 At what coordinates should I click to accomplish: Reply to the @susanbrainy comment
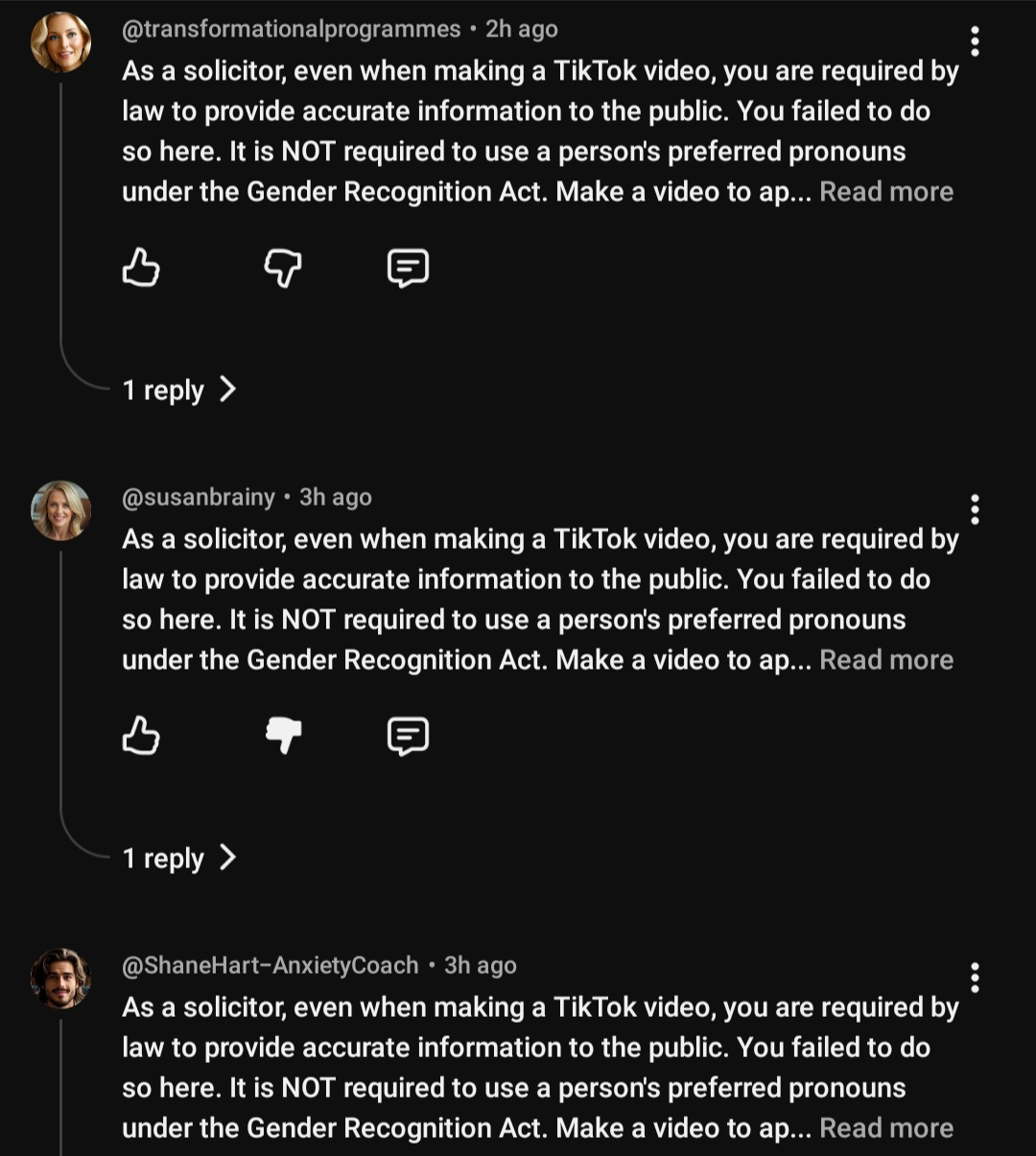click(408, 736)
